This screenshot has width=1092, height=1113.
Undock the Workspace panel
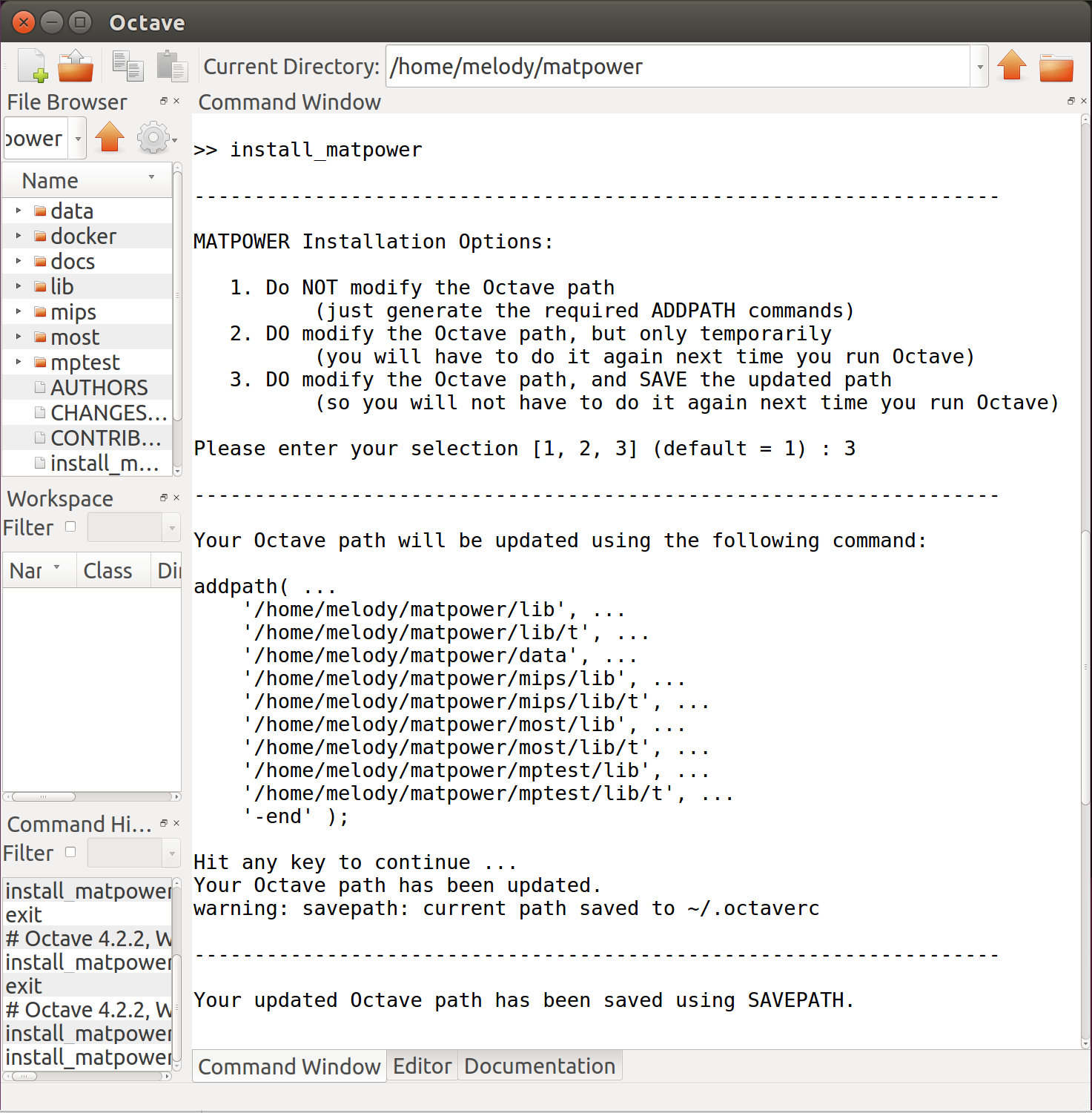pyautogui.click(x=164, y=498)
